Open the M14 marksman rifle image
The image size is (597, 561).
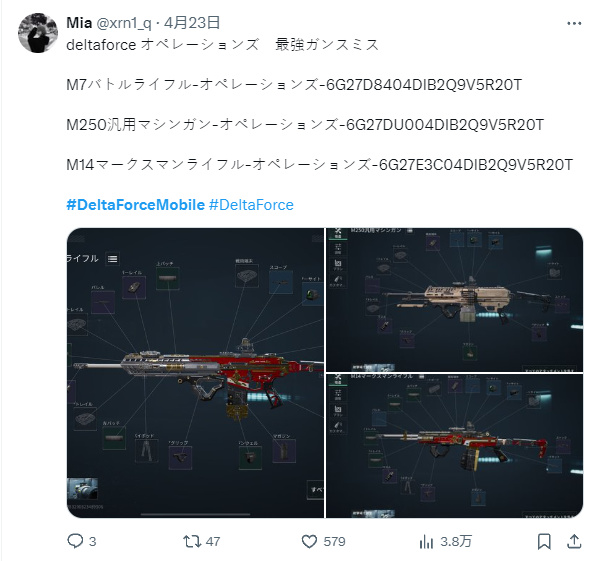click(x=455, y=446)
